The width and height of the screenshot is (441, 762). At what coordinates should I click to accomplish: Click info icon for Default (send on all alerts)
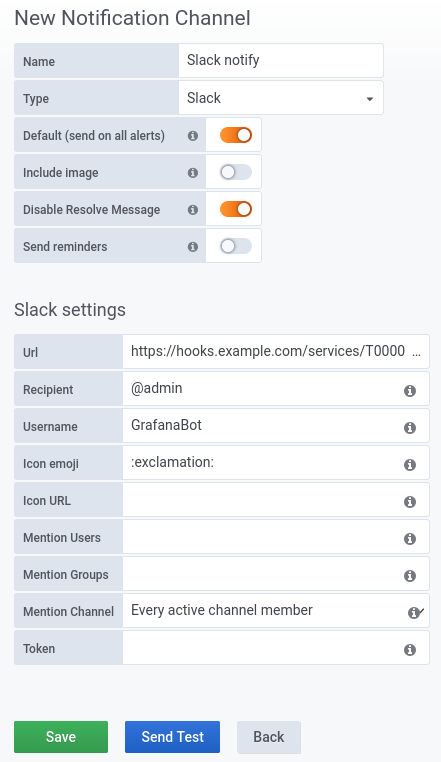[x=193, y=136]
